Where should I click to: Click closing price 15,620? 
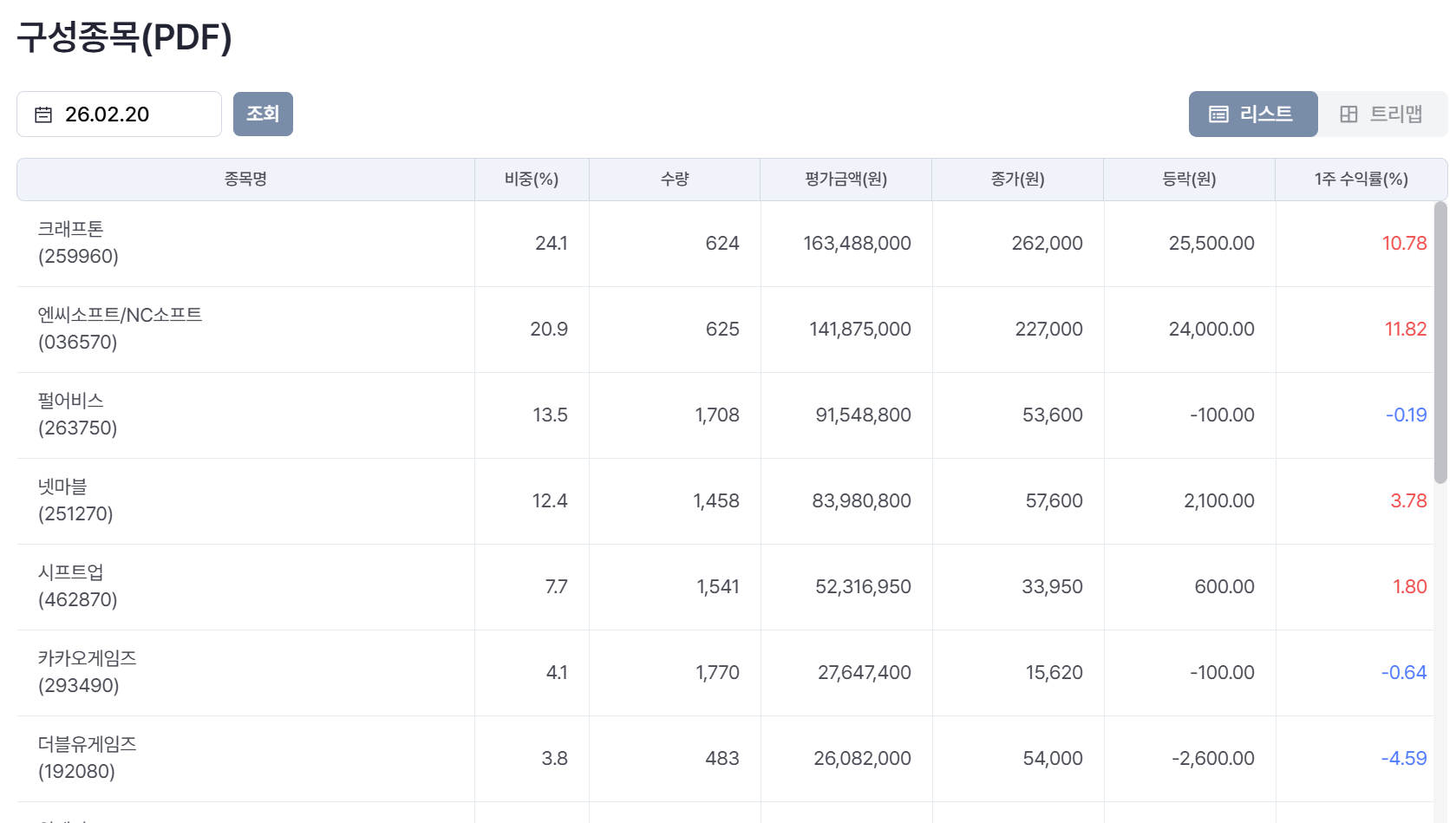1054,672
